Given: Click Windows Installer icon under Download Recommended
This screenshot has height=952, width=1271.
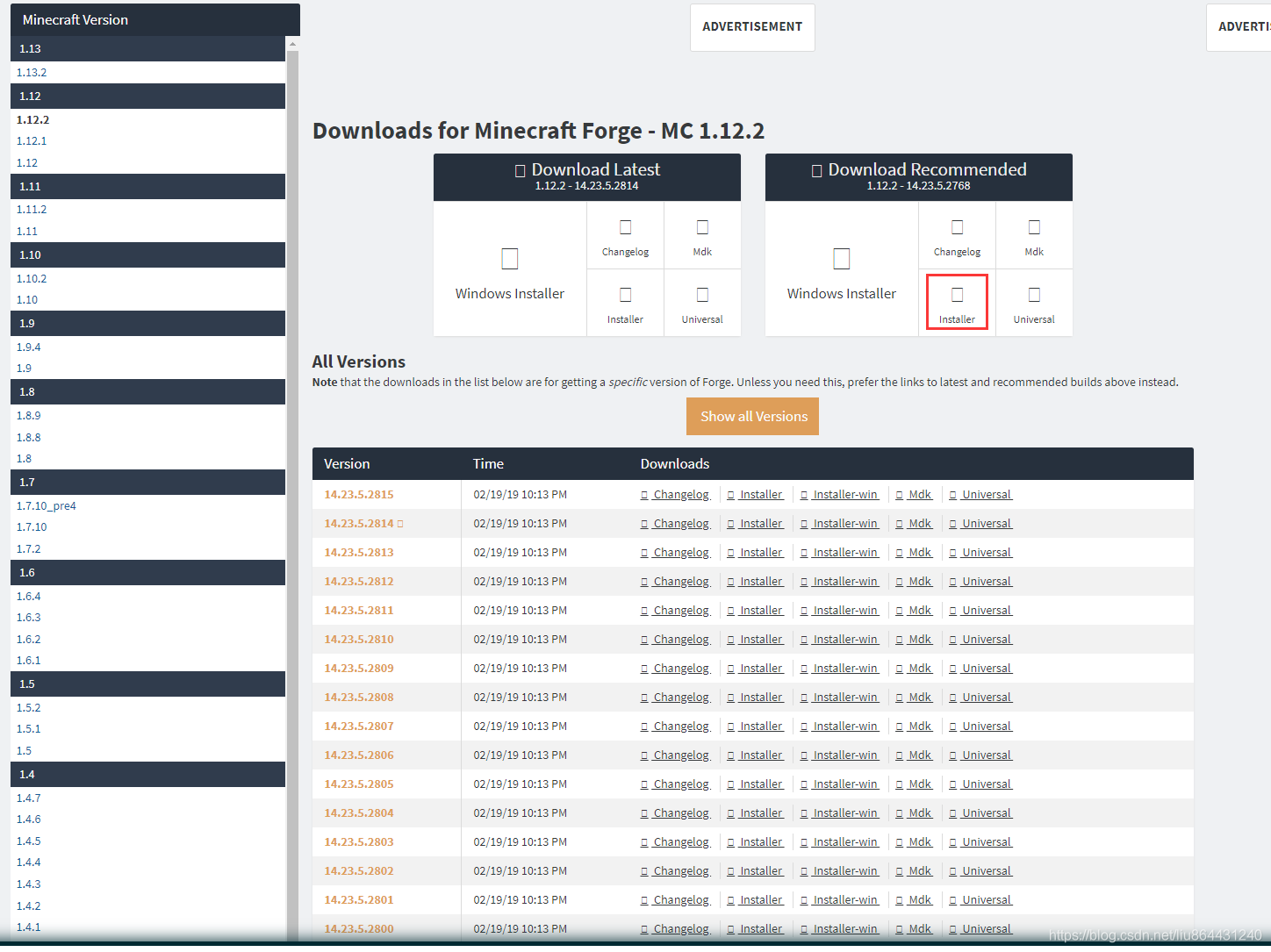Looking at the screenshot, I should click(x=842, y=259).
